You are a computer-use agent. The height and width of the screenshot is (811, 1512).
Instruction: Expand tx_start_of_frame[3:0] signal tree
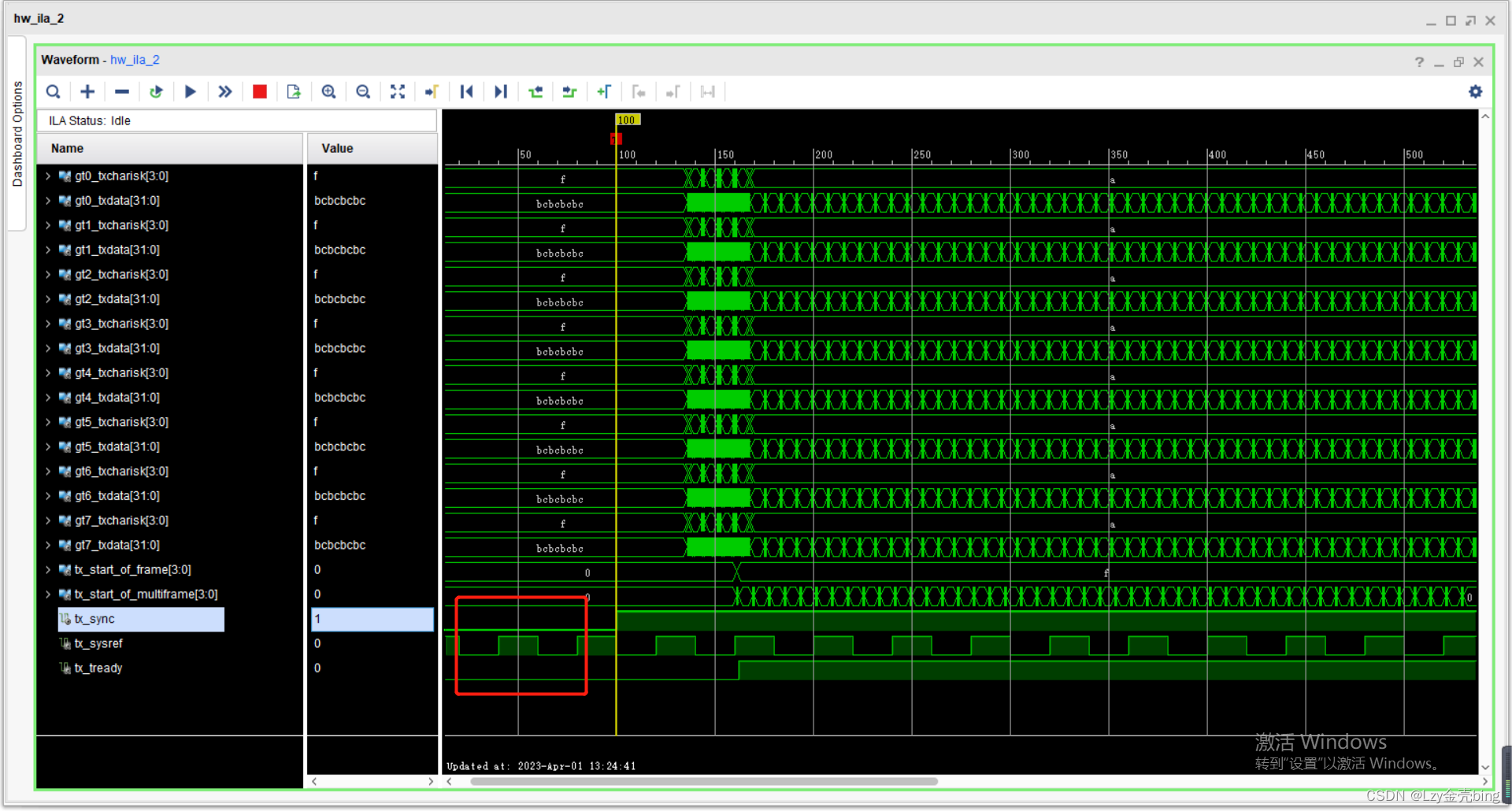click(x=47, y=569)
